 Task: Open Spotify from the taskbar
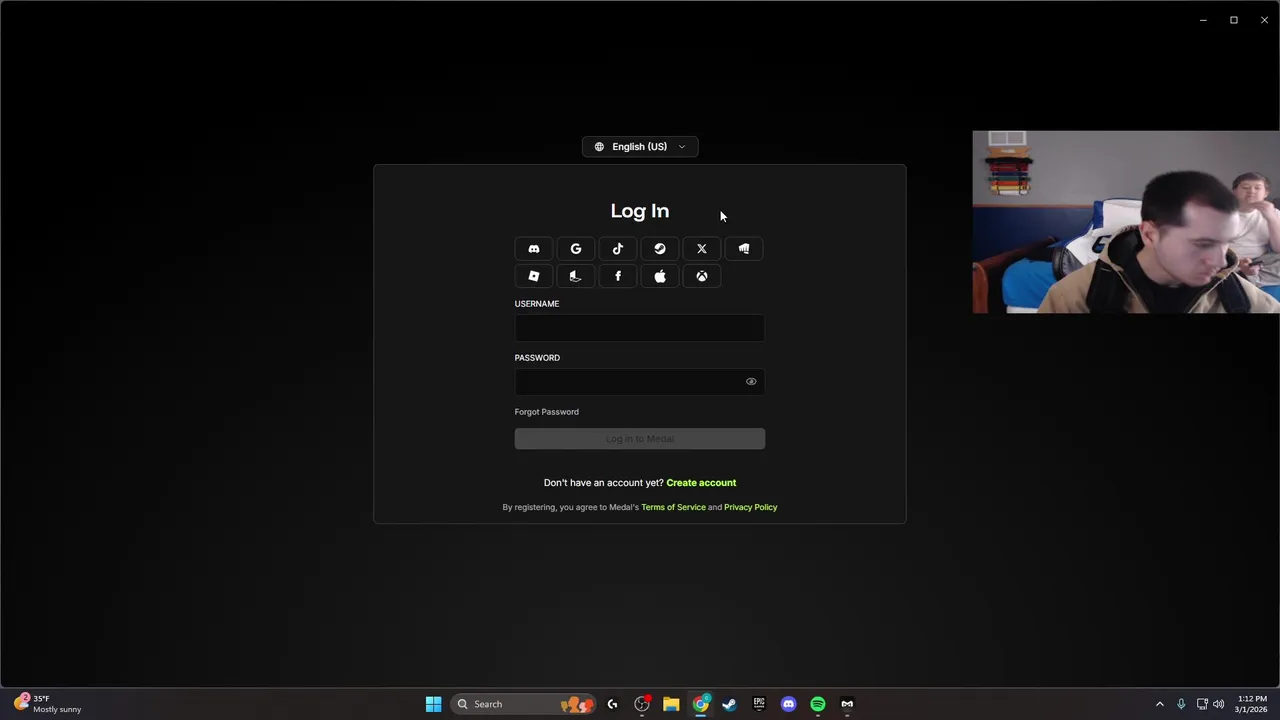click(x=818, y=704)
